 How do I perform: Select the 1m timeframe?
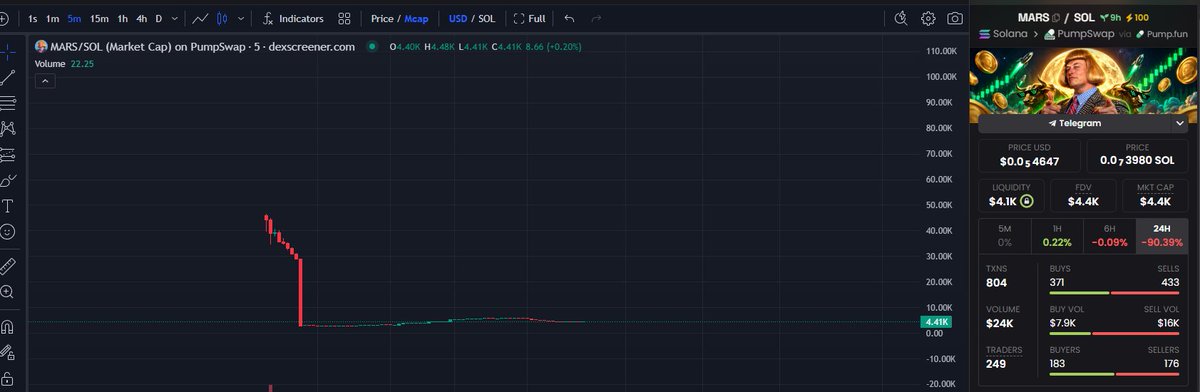click(x=53, y=18)
